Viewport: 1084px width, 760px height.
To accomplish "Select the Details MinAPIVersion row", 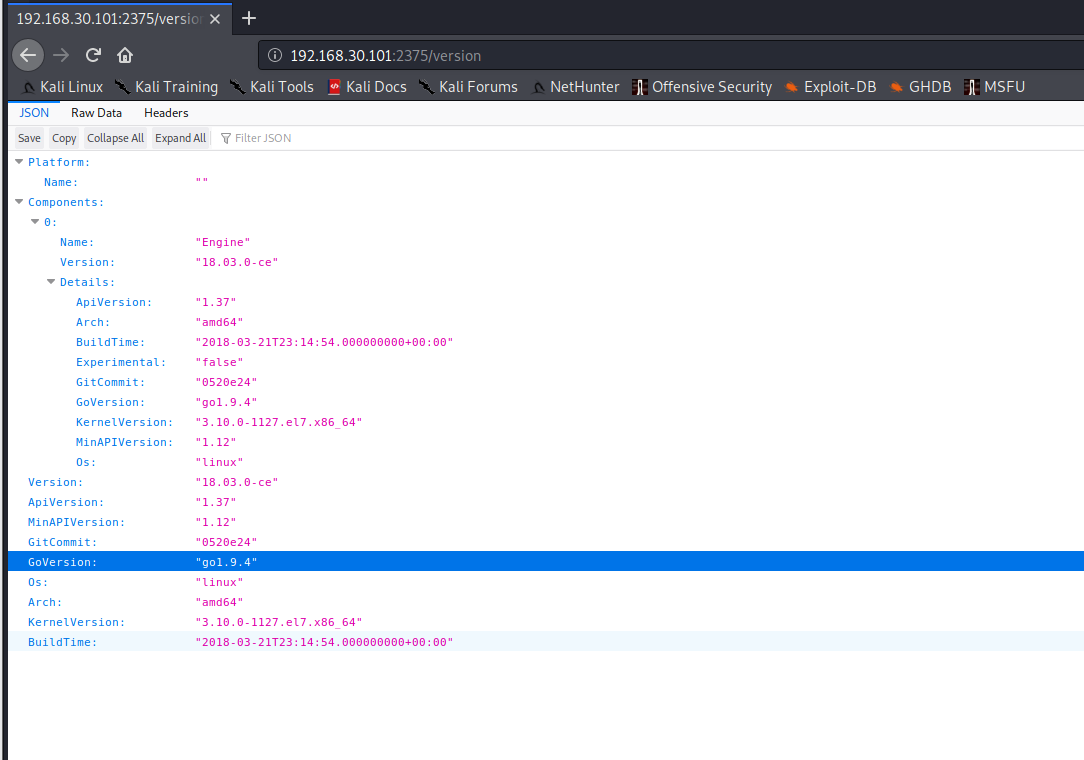I will coord(546,442).
